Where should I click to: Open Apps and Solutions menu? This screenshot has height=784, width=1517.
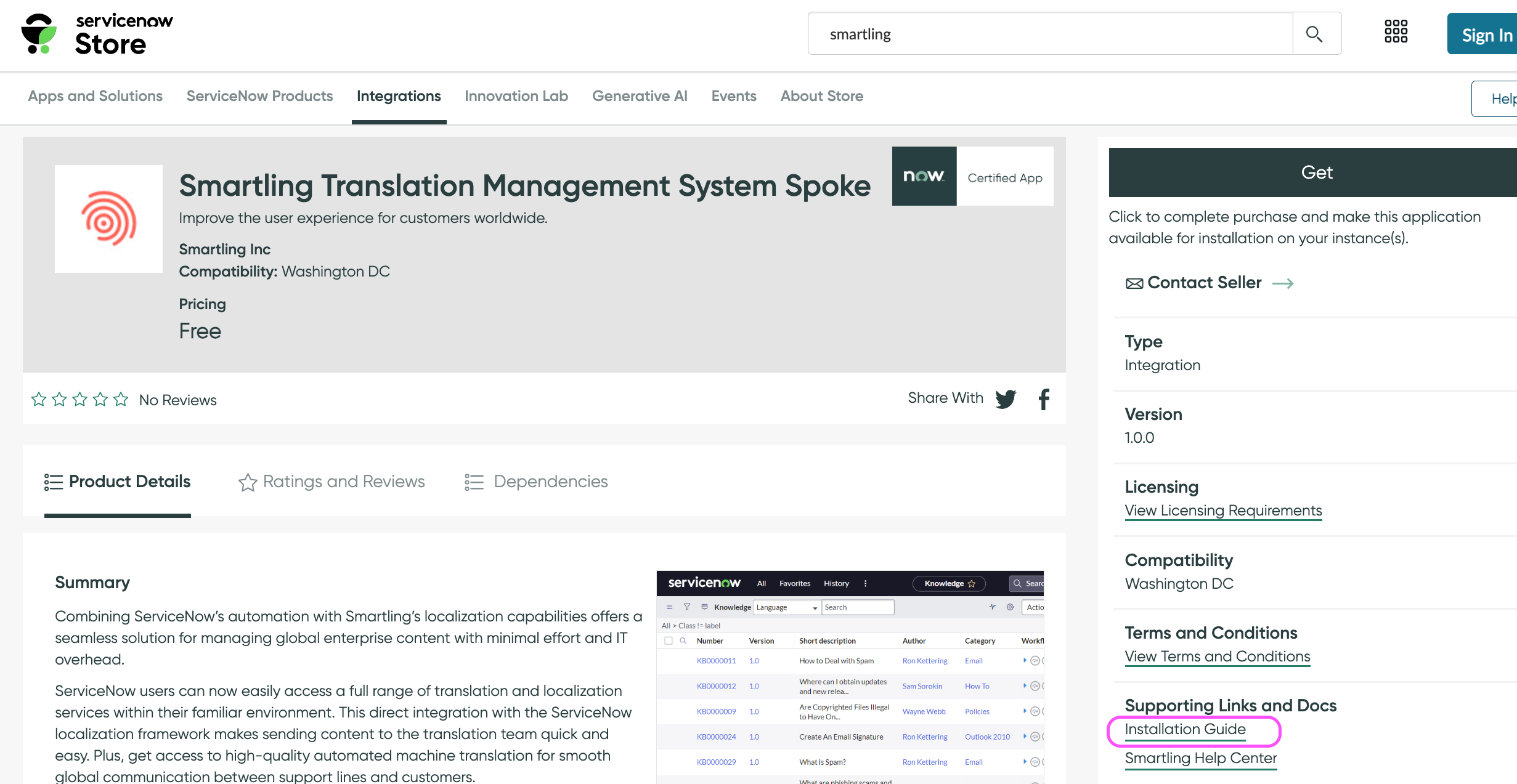(x=95, y=96)
